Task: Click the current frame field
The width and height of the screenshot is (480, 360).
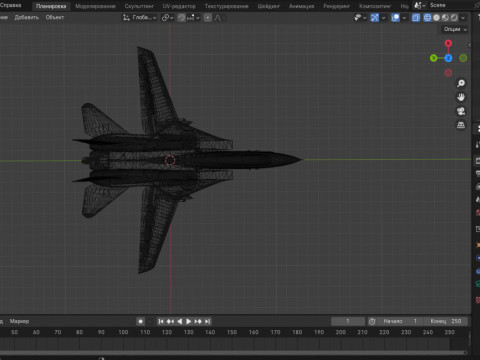Action: (348, 321)
